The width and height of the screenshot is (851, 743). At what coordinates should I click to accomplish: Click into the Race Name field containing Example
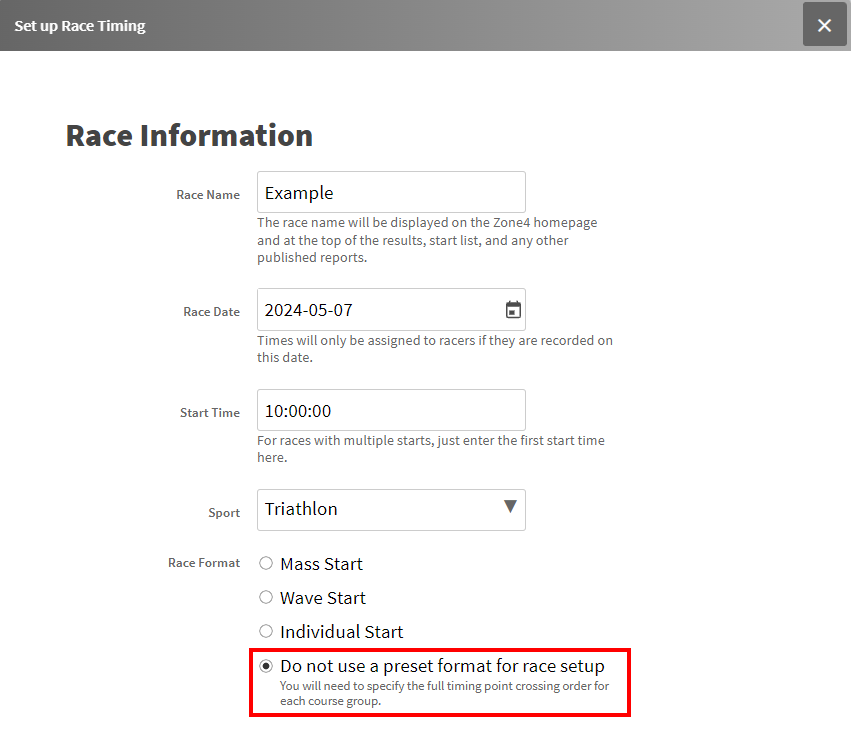(x=390, y=193)
